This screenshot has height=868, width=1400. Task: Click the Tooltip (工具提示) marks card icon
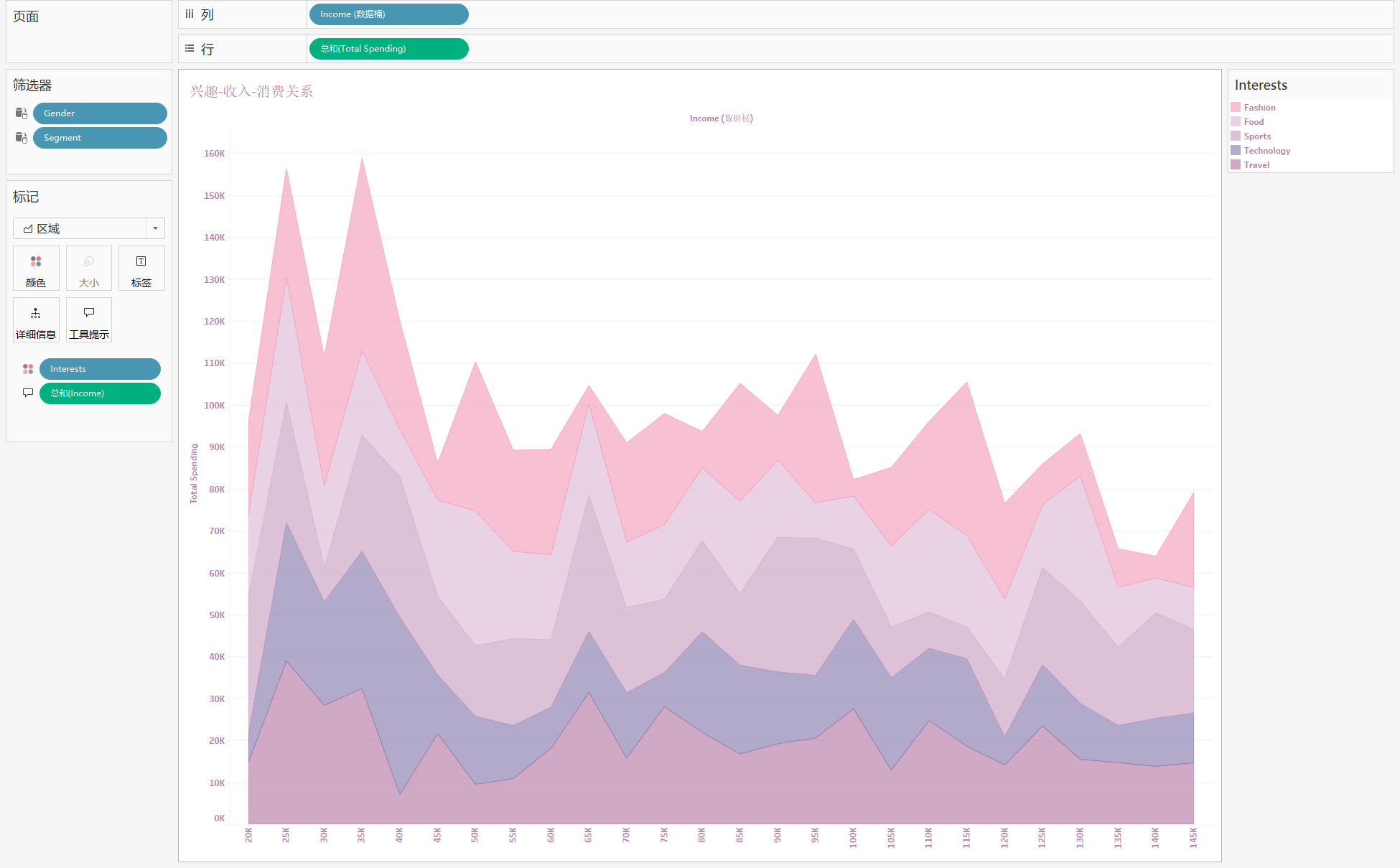[89, 319]
